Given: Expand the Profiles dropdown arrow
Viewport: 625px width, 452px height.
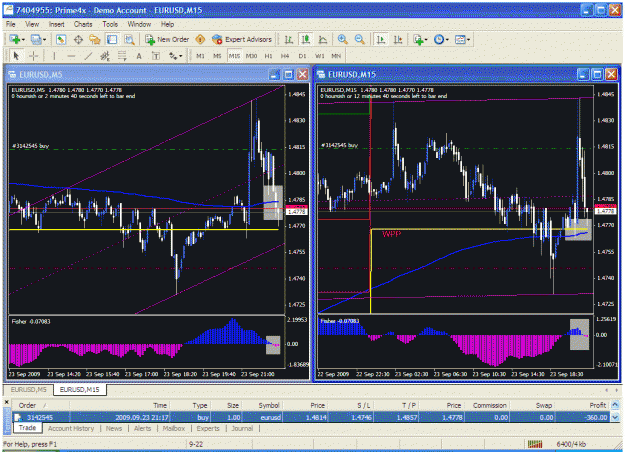Looking at the screenshot, I should [44, 40].
